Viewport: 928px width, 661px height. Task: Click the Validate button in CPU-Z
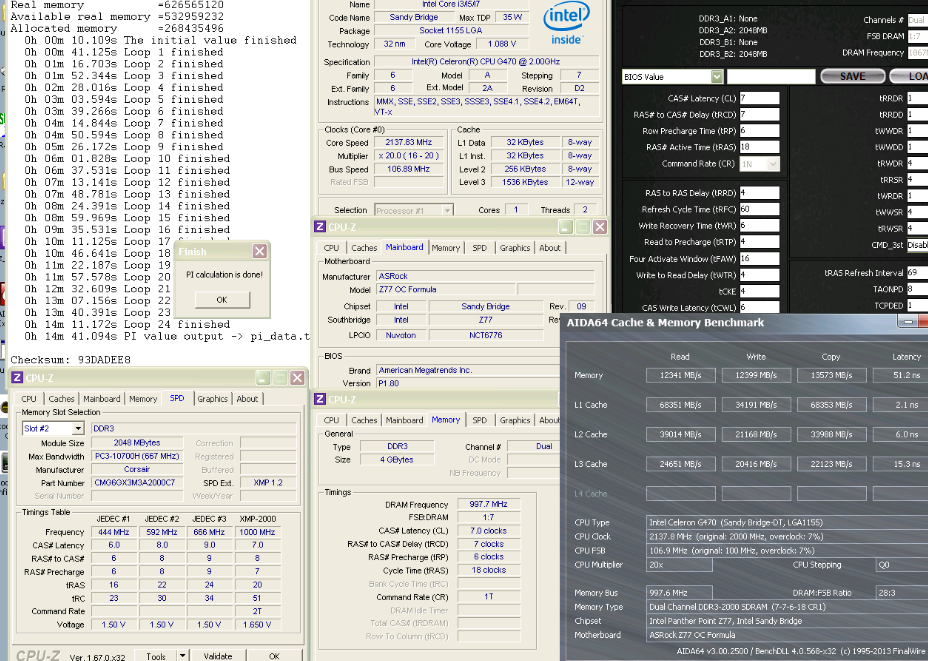(218, 656)
